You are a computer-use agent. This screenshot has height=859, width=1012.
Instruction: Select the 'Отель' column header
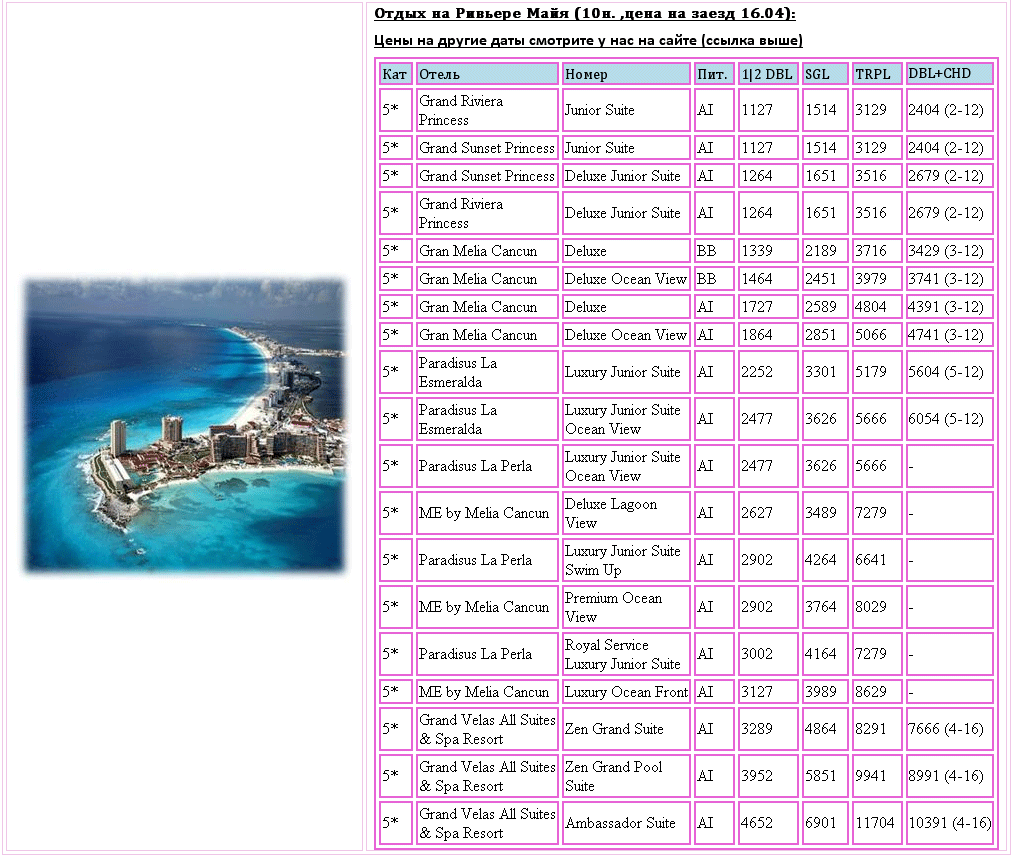point(486,74)
